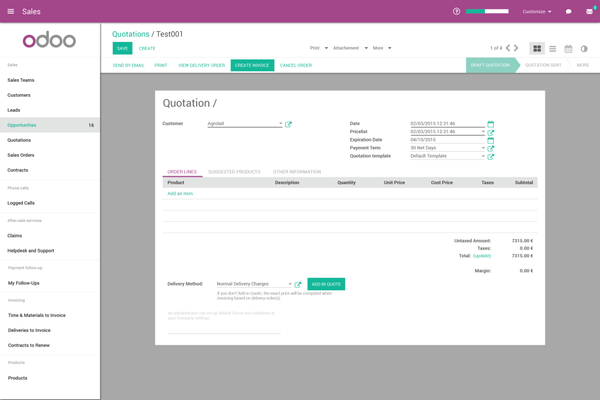Screen dimensions: 600x400
Task: Click the Create Invoice button
Action: click(252, 65)
